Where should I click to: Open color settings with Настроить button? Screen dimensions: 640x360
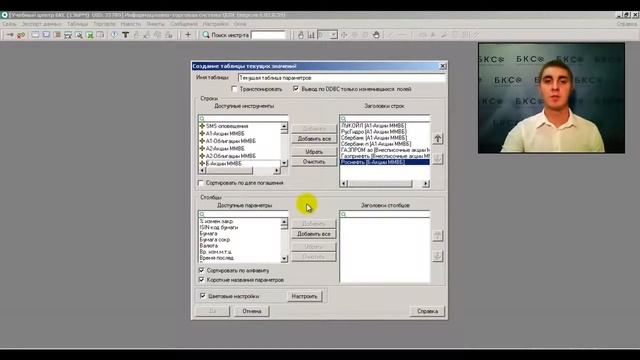[x=304, y=296]
